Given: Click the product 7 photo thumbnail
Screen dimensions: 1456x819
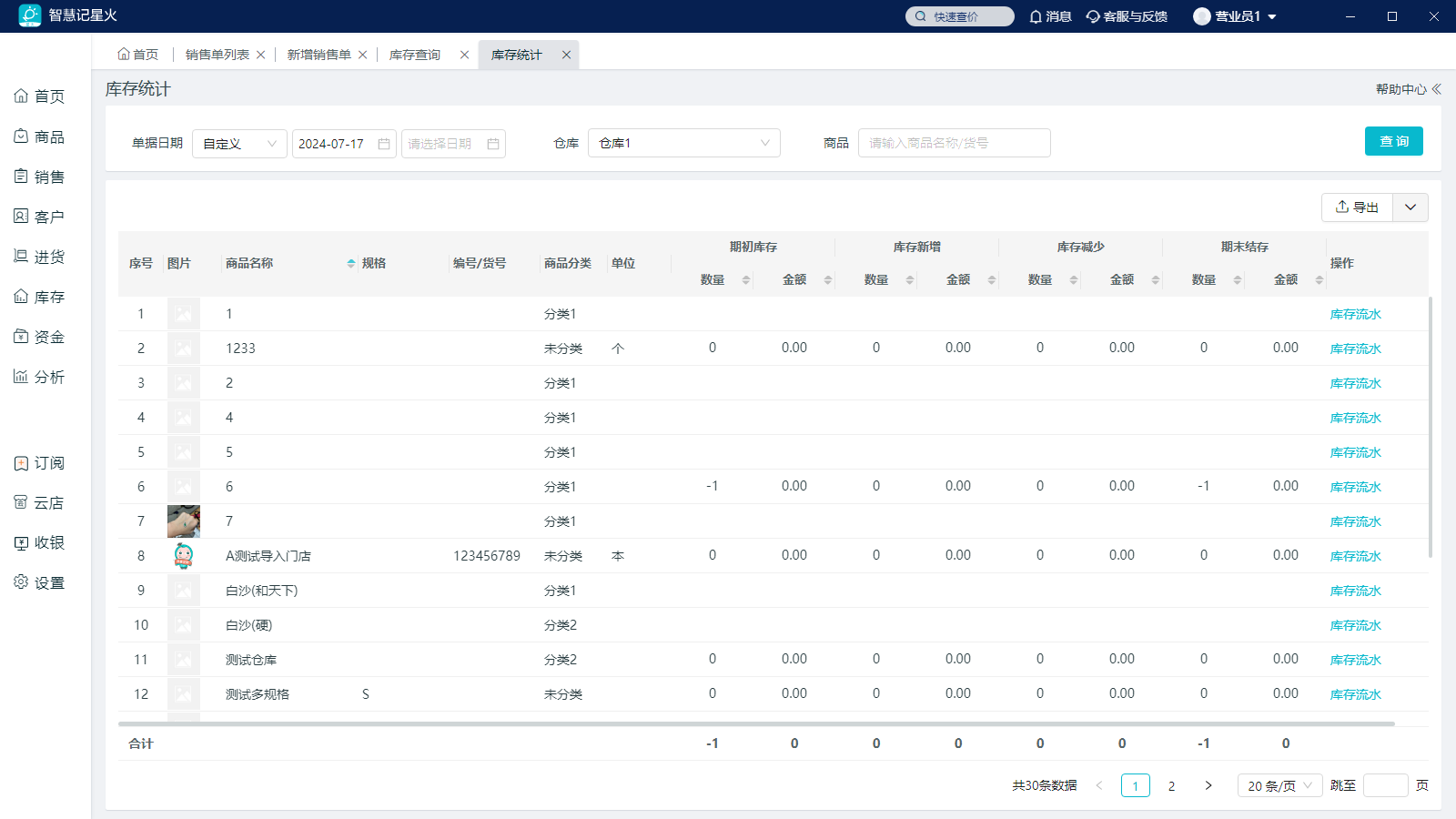Looking at the screenshot, I should click(x=184, y=521).
